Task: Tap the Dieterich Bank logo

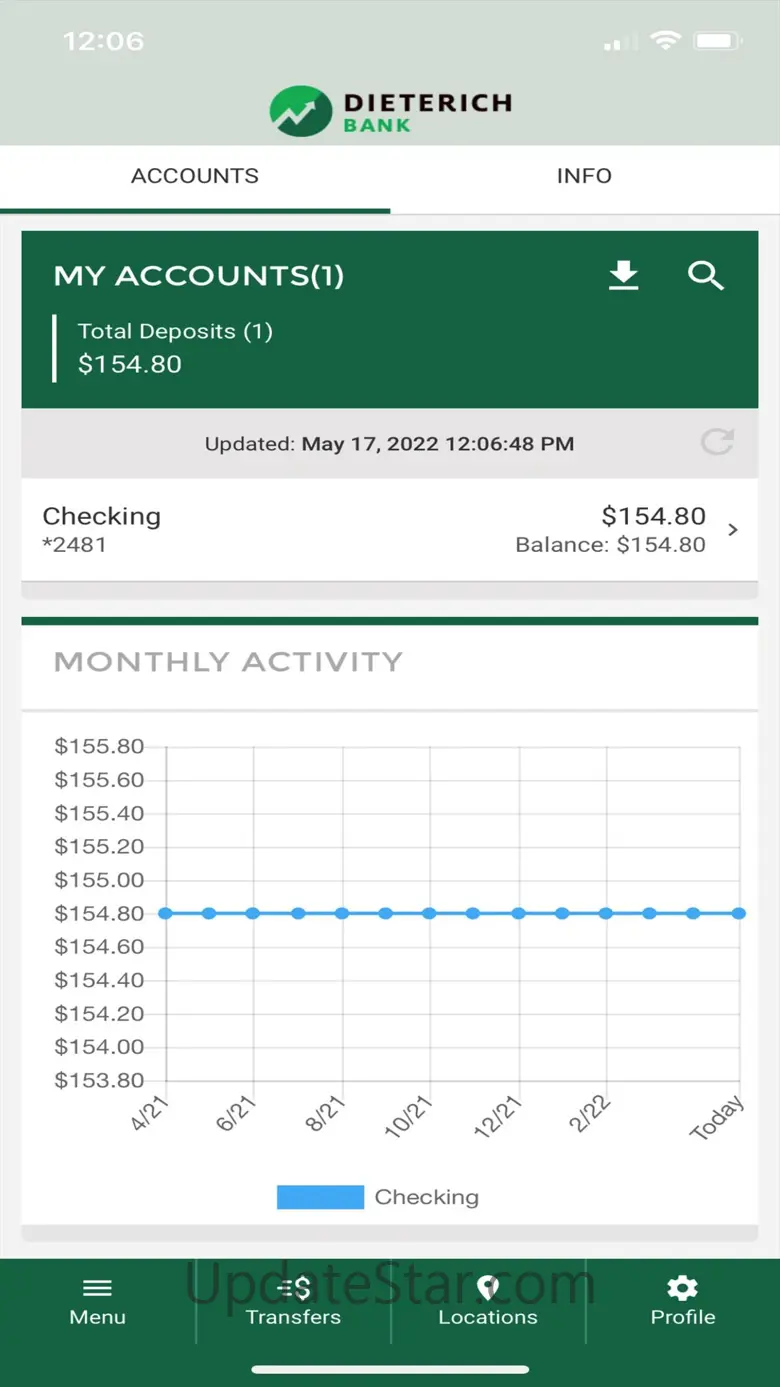Action: click(390, 111)
